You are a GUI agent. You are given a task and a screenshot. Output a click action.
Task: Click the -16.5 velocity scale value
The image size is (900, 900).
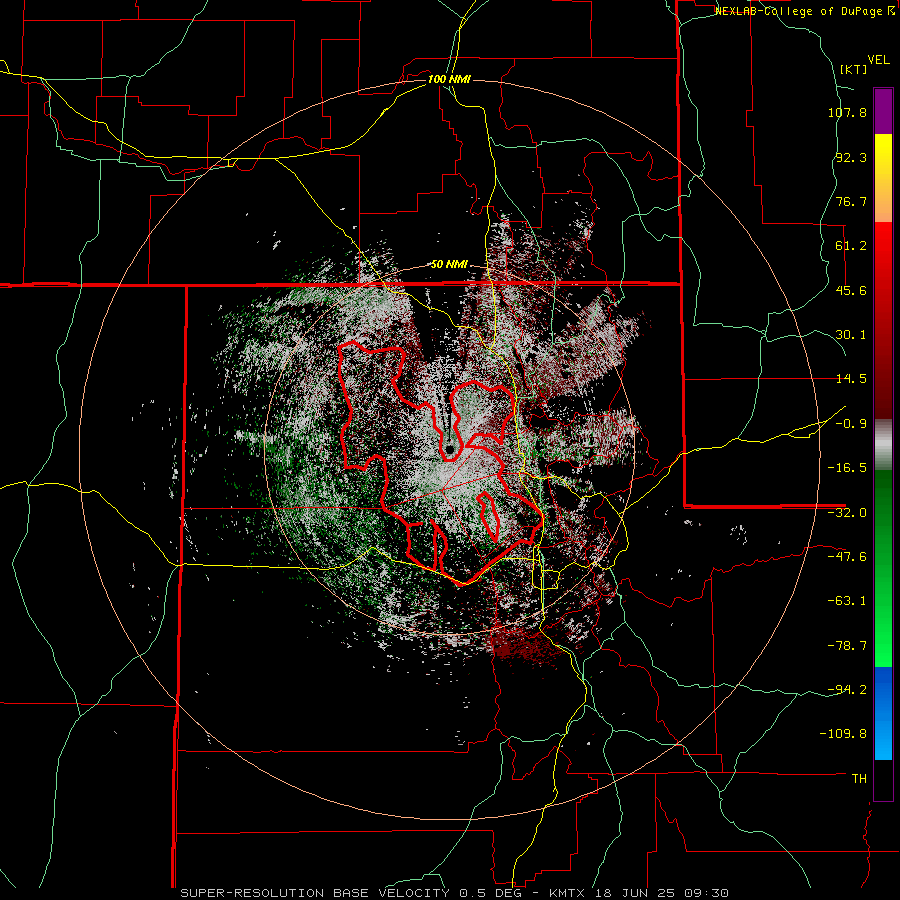point(847,468)
